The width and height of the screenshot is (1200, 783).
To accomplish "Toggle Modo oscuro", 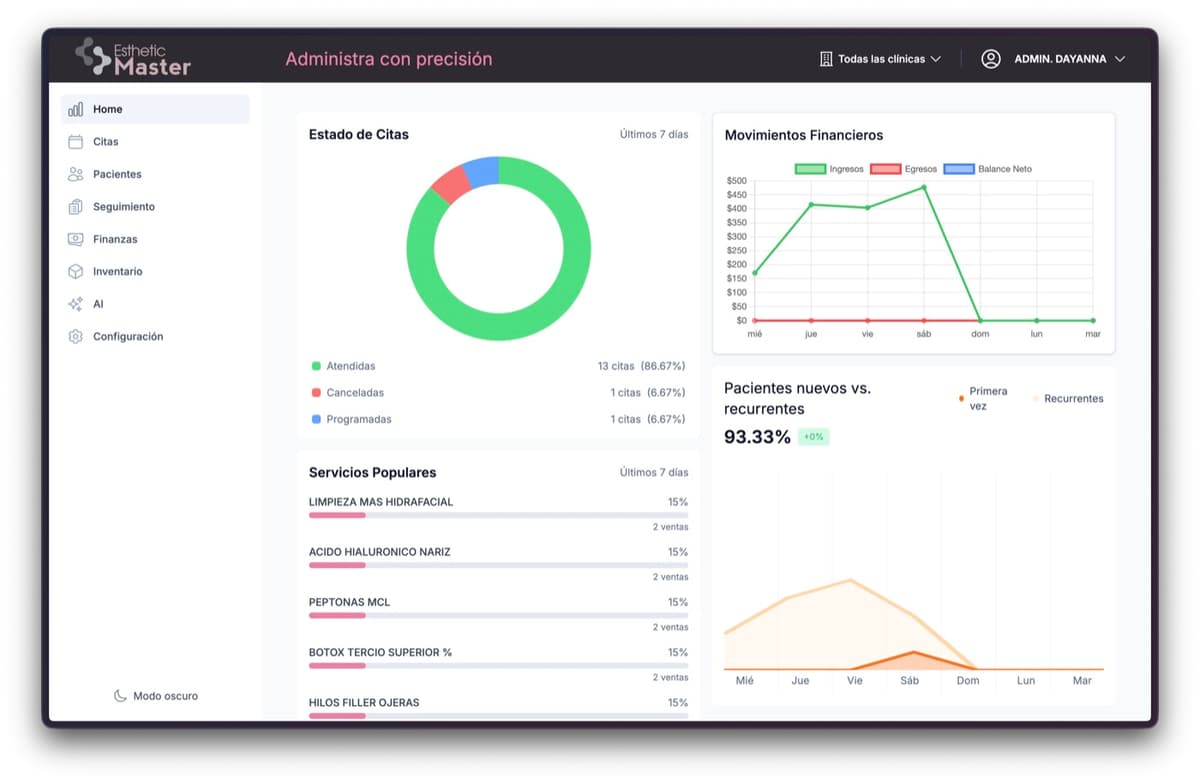I will (x=156, y=696).
